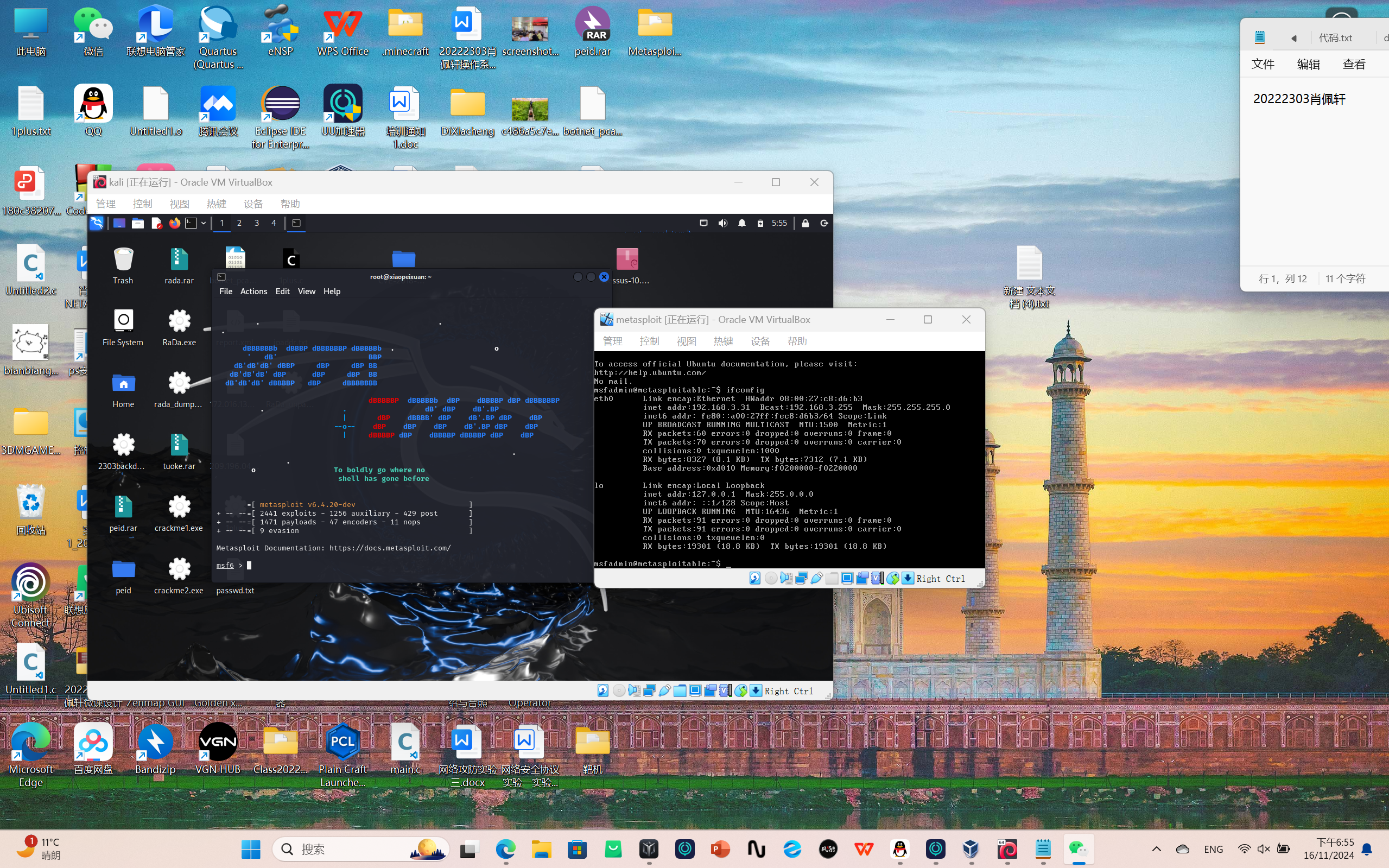Open 视图 menu in metasploit VirtualBox window

pyautogui.click(x=687, y=341)
